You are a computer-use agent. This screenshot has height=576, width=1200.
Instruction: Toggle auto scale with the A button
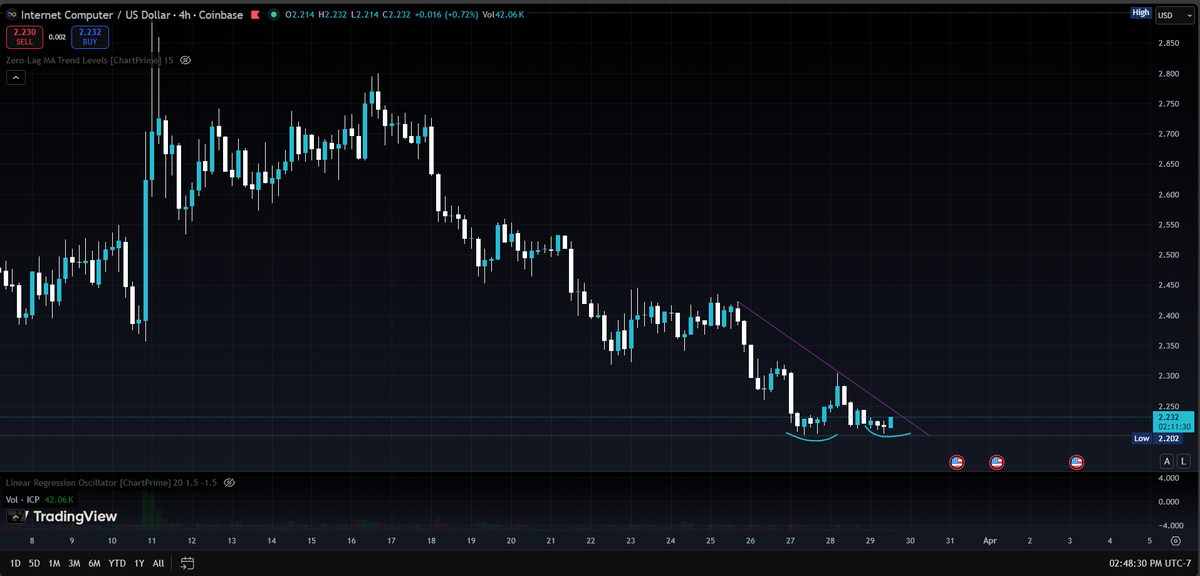(x=1166, y=461)
